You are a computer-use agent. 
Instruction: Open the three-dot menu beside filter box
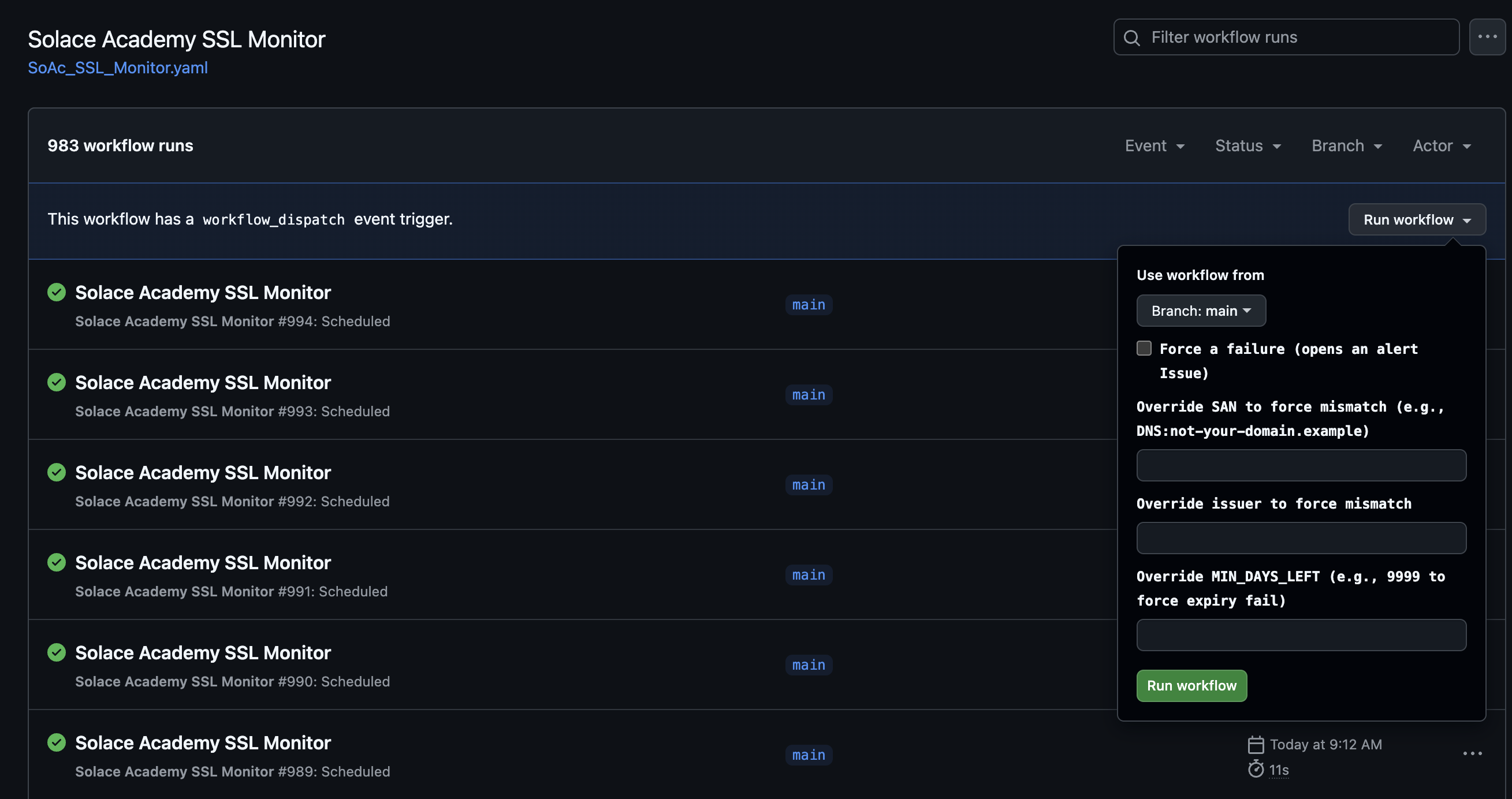1487,37
